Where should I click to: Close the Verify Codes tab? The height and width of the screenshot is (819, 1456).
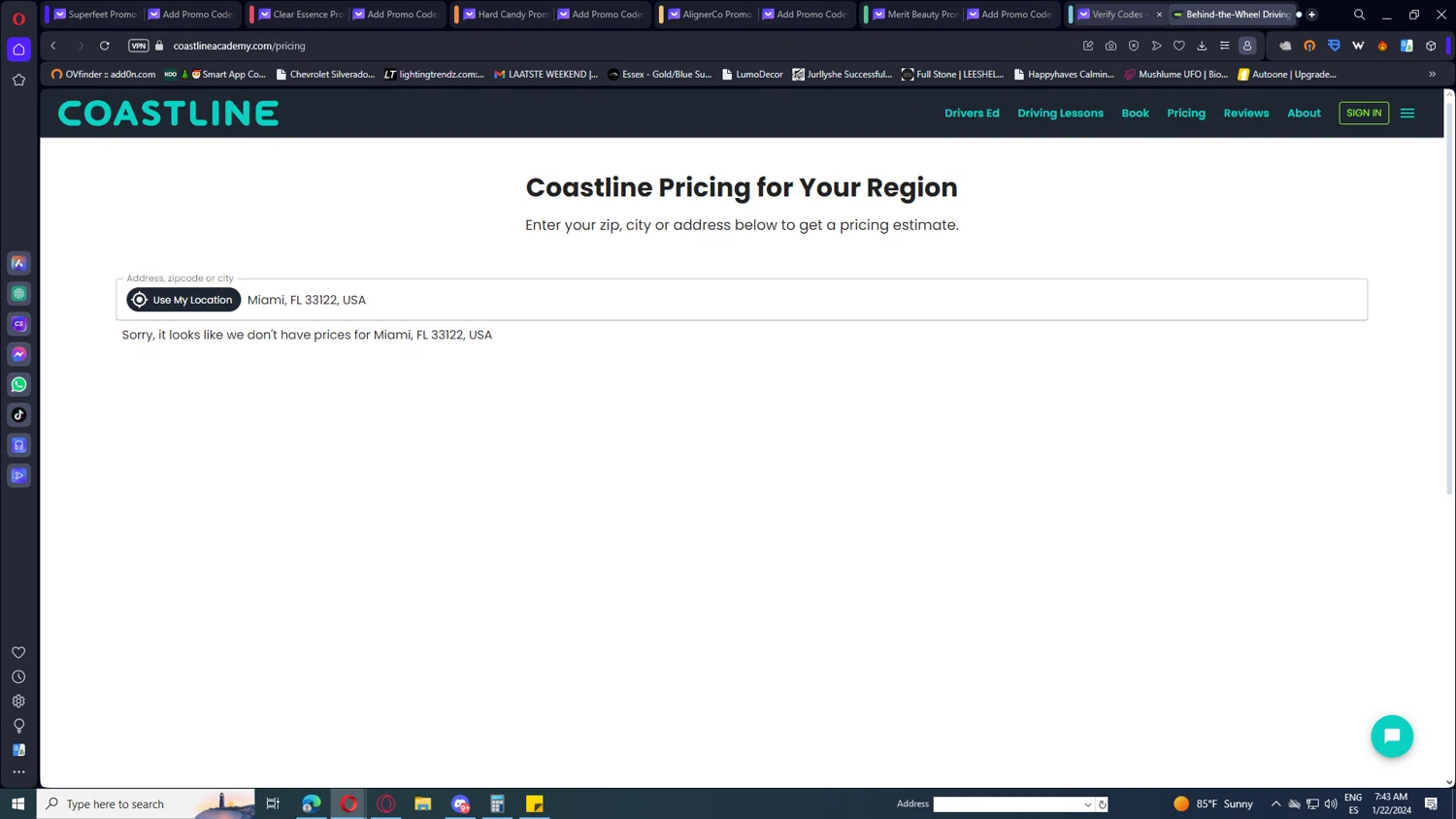[1159, 15]
